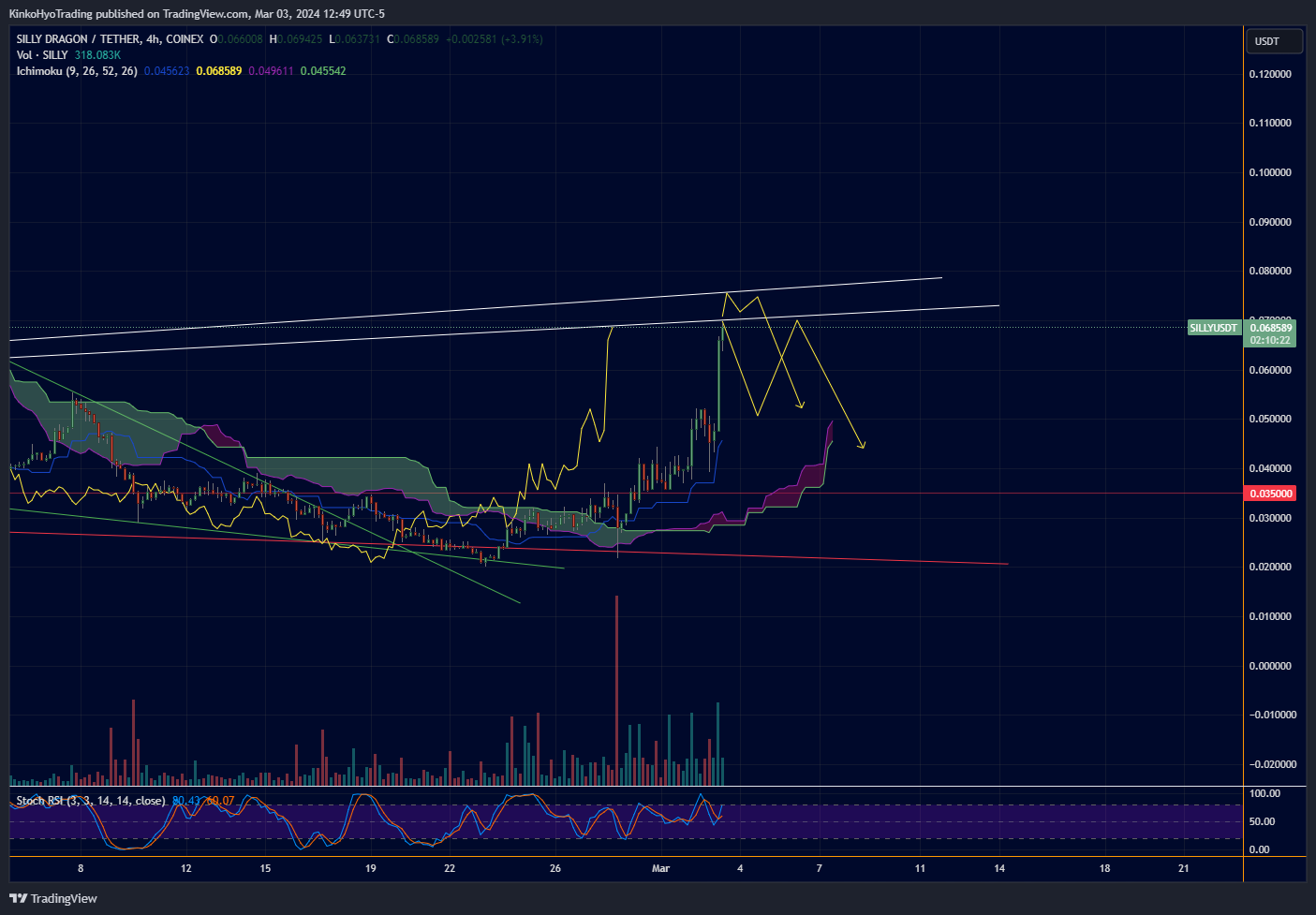Click date 26 on the time axis
The image size is (1316, 915).
point(555,868)
